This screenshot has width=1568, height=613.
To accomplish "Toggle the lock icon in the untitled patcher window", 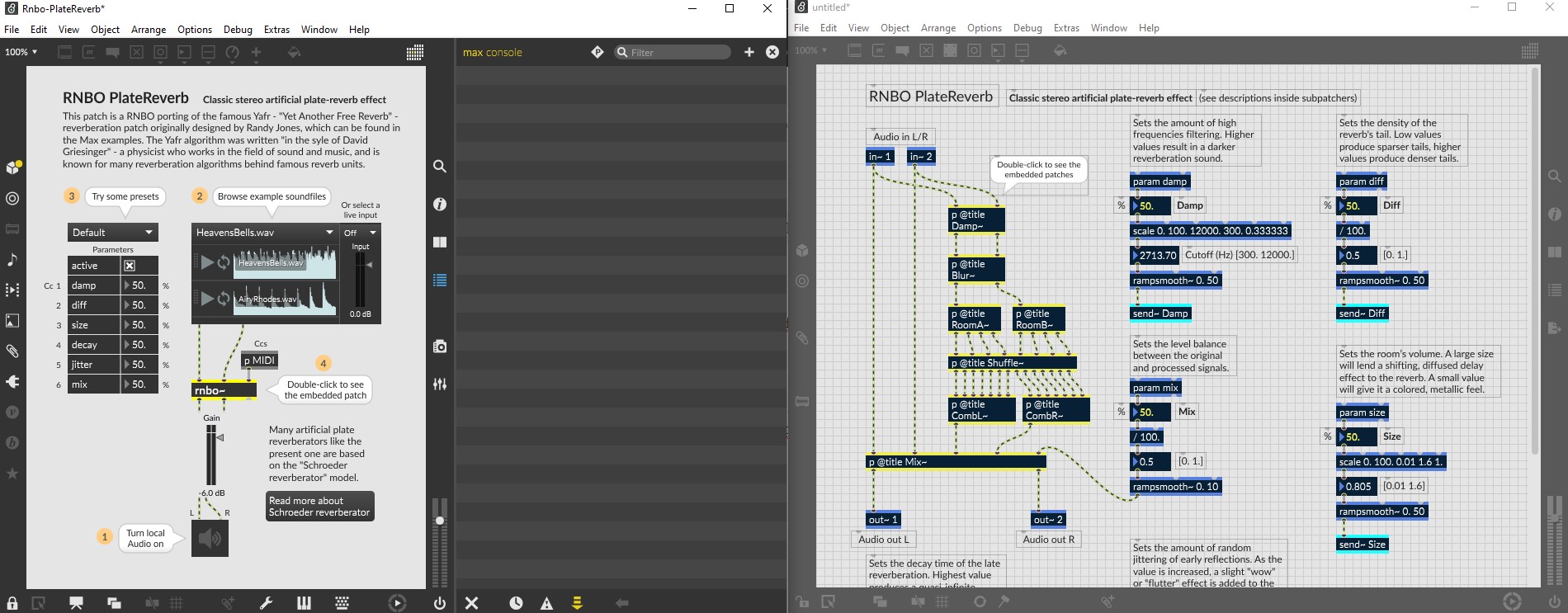I will tap(801, 601).
